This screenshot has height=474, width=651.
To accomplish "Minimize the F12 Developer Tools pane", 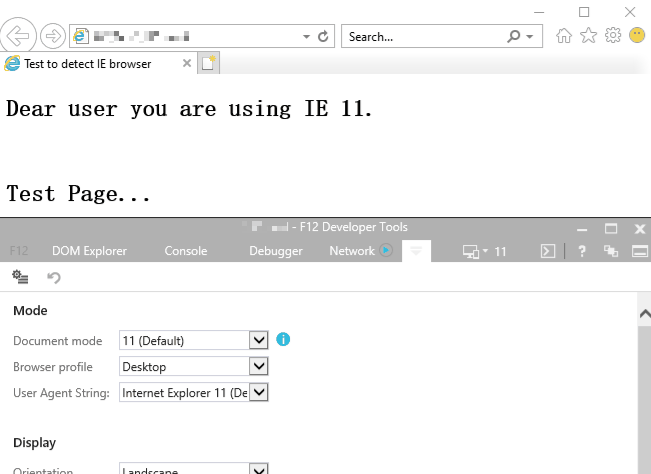I will 582,229.
